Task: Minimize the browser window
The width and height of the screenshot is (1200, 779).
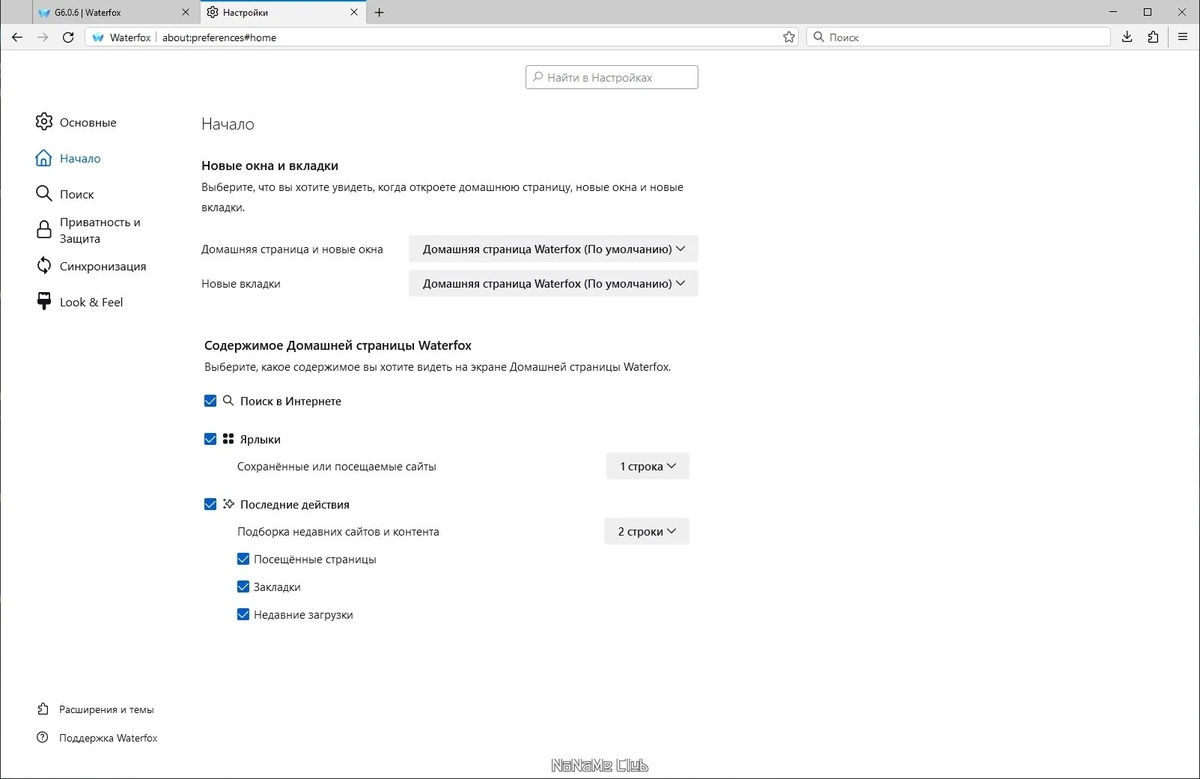Action: point(1113,12)
